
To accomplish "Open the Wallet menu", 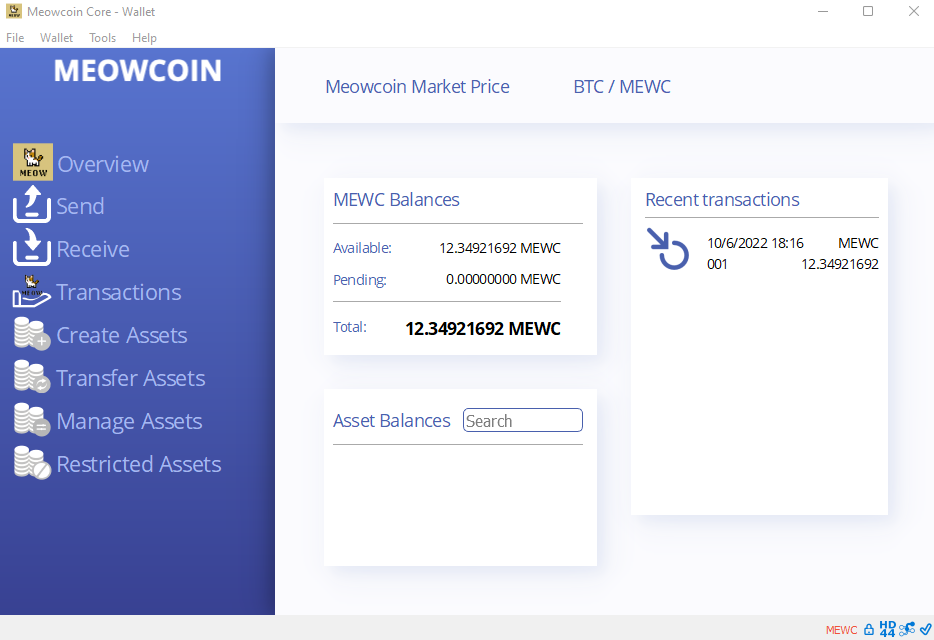I will coord(56,38).
